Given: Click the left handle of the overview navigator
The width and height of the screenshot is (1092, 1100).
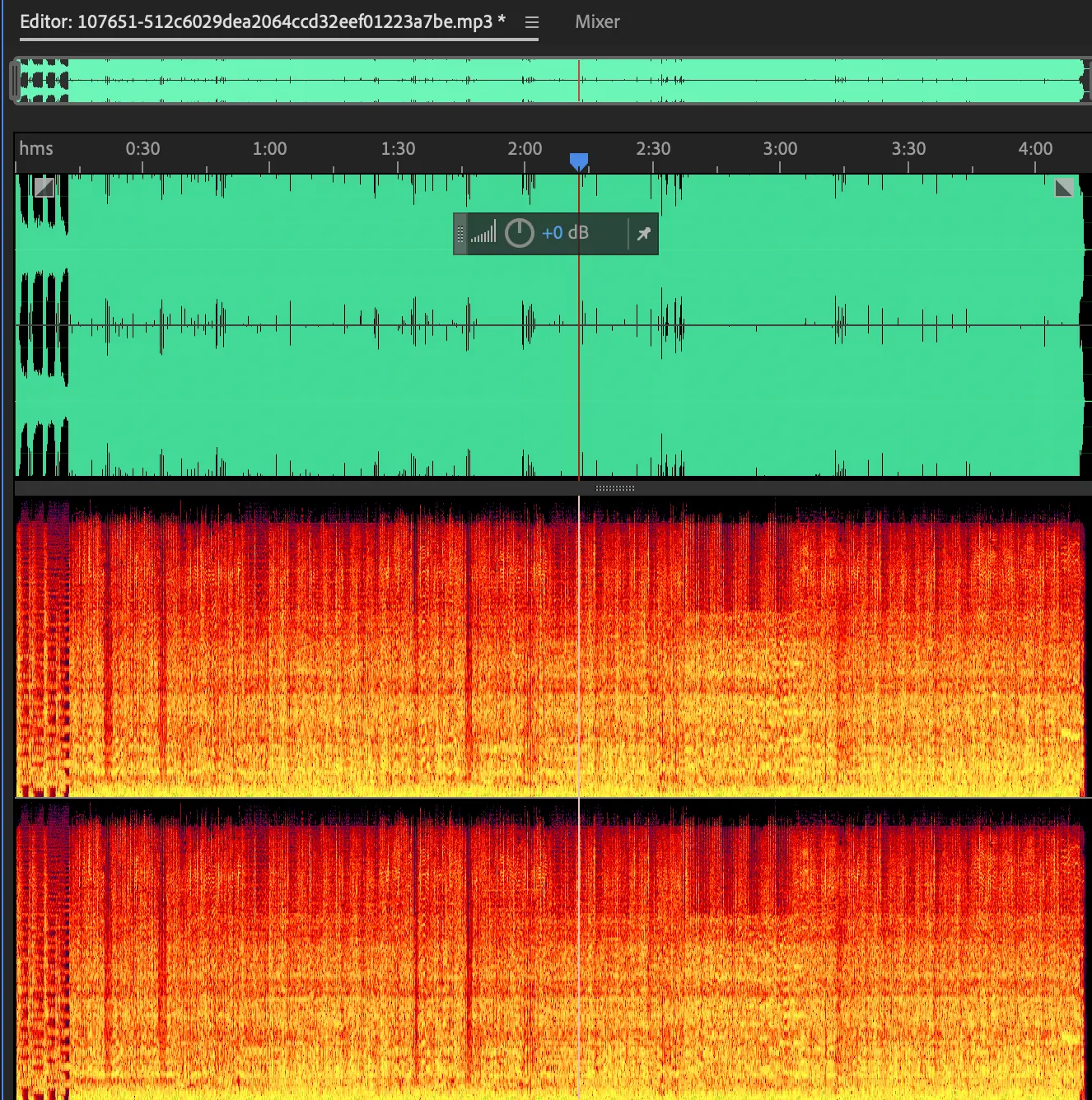Looking at the screenshot, I should [x=15, y=81].
